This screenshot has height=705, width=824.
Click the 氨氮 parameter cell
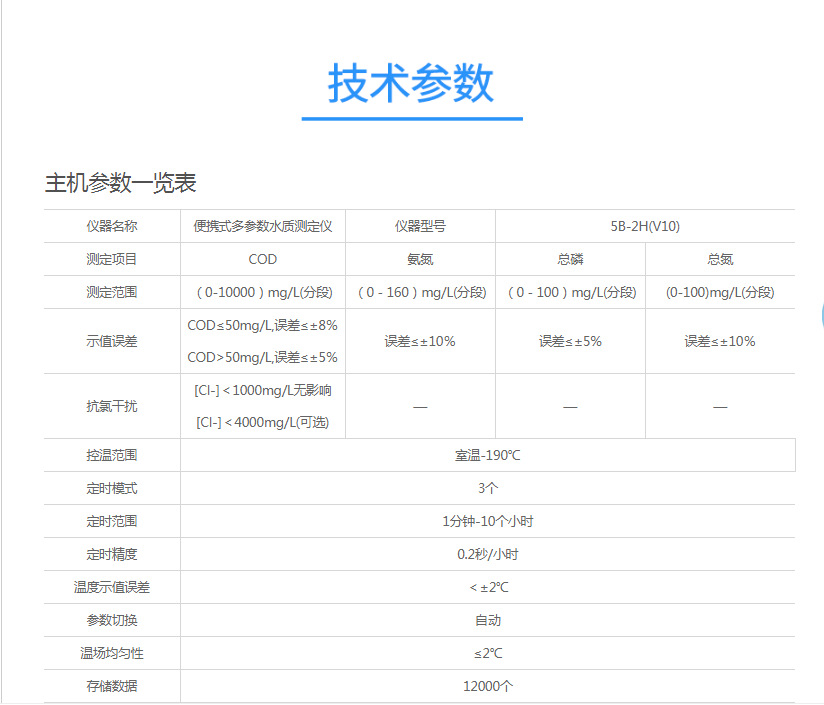[x=419, y=259]
